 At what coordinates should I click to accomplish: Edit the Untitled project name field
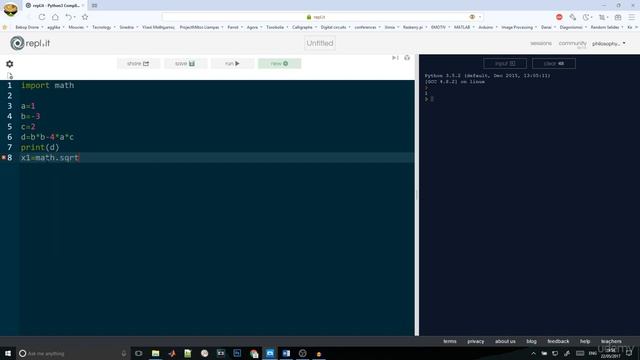click(x=320, y=43)
